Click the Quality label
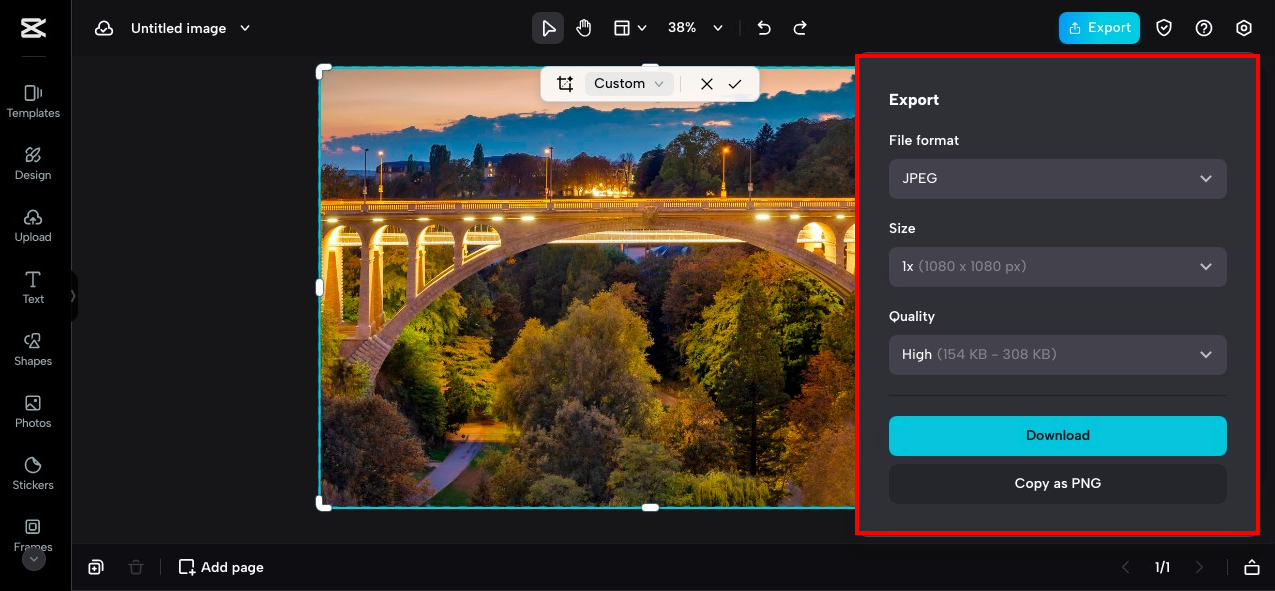 click(912, 316)
